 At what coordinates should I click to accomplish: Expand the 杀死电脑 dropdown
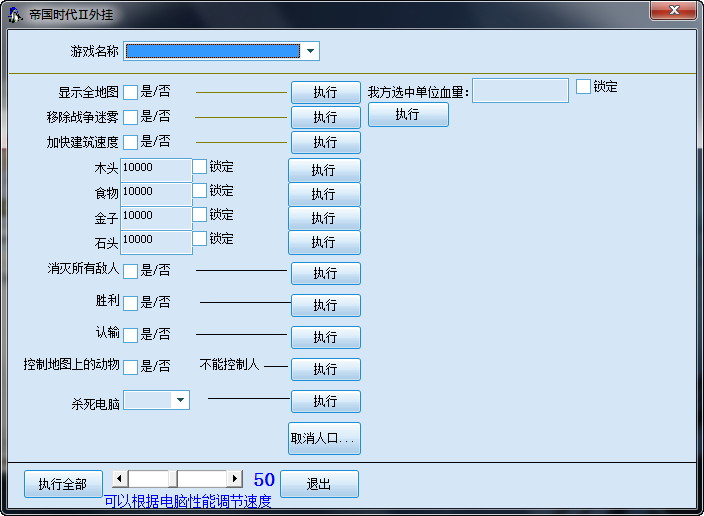click(180, 400)
